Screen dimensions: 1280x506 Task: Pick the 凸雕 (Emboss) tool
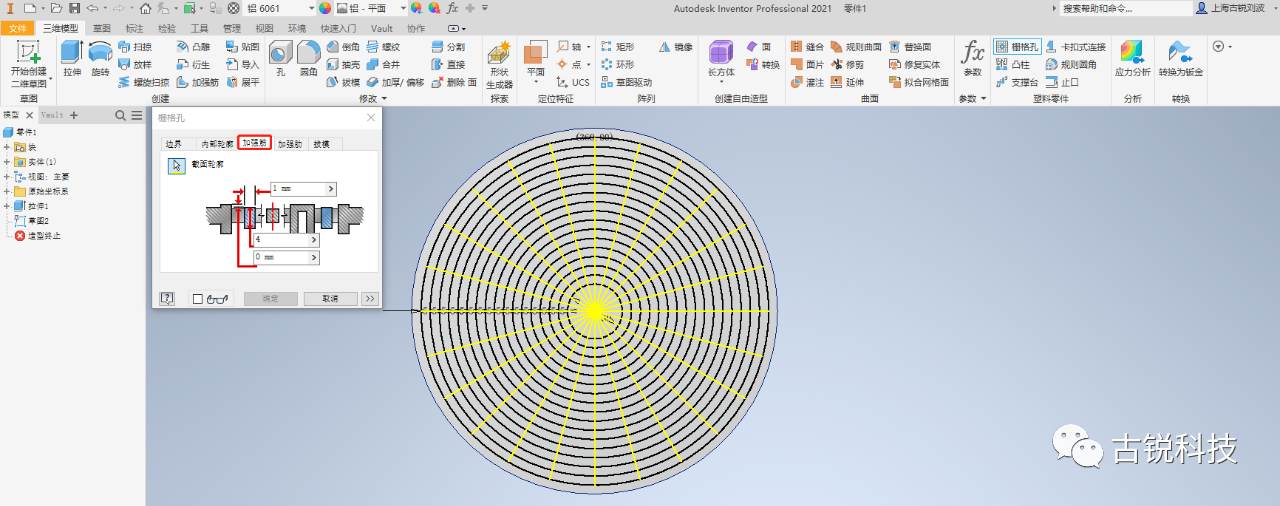pos(193,47)
